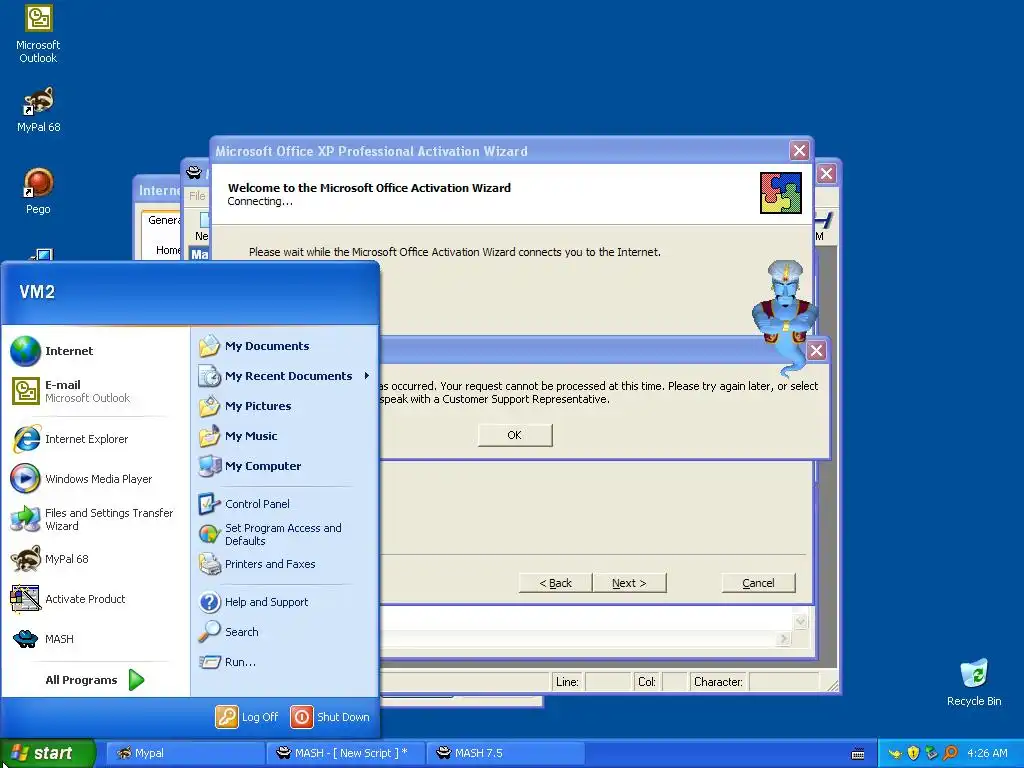This screenshot has width=1024, height=768.
Task: Expand All Programs list
Action: coord(95,680)
